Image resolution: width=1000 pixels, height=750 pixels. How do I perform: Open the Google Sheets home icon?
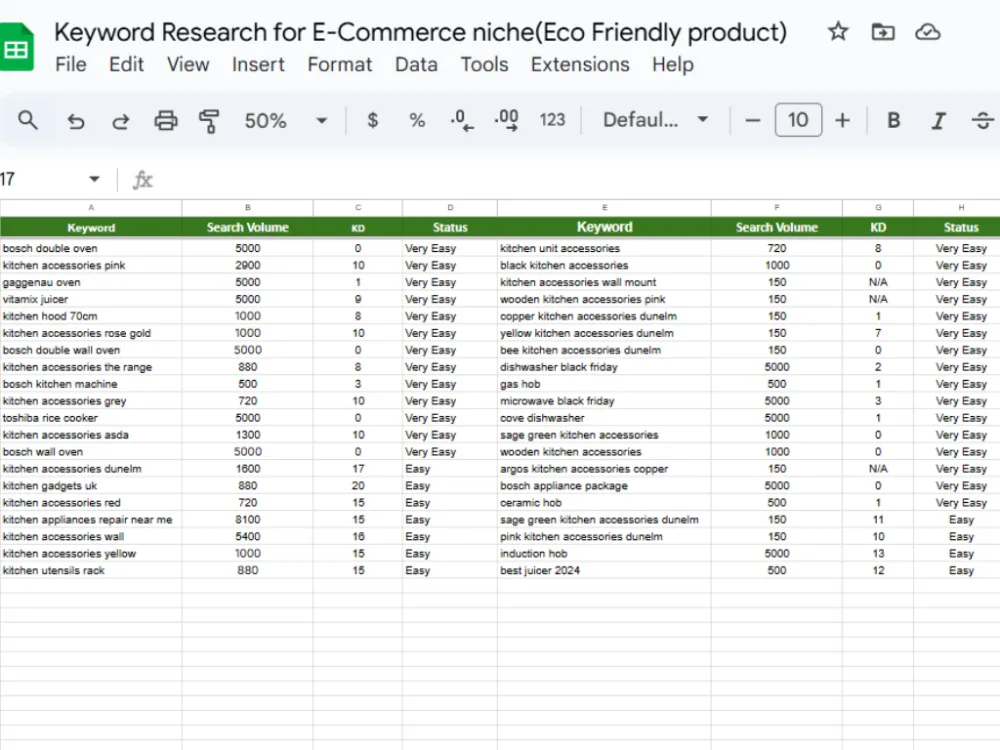[x=16, y=48]
